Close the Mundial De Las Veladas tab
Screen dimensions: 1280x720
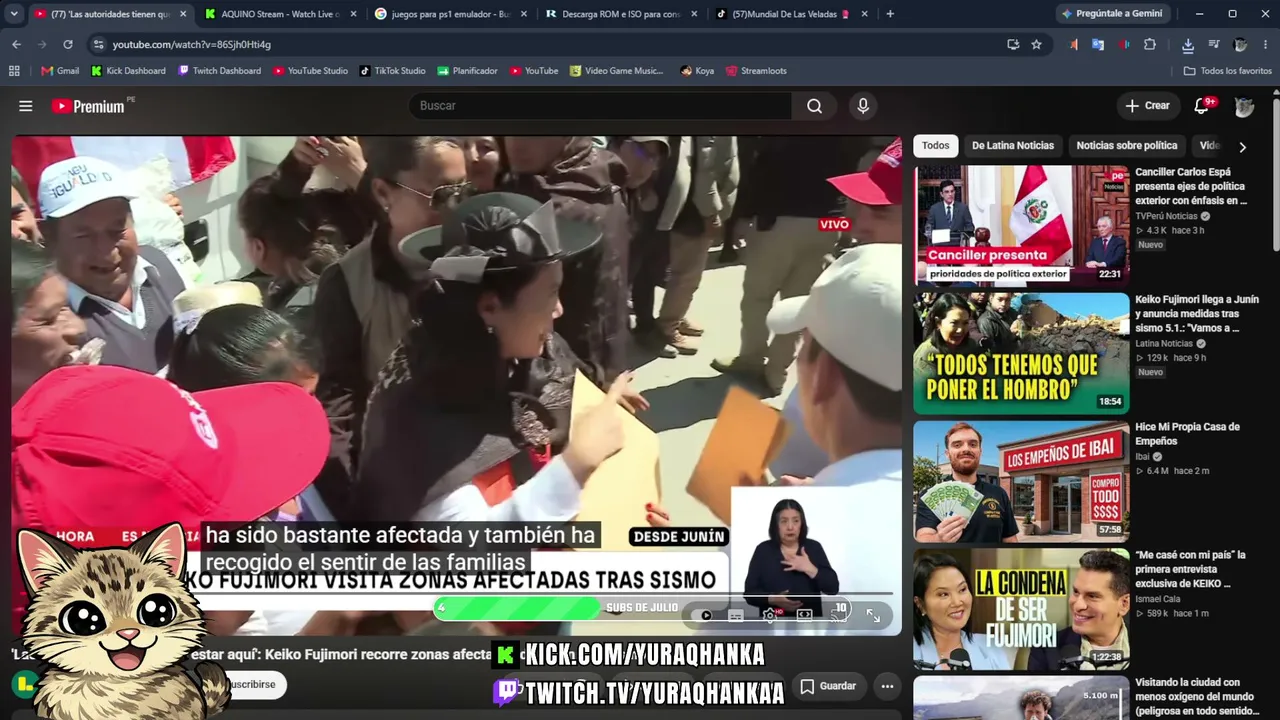pos(865,14)
